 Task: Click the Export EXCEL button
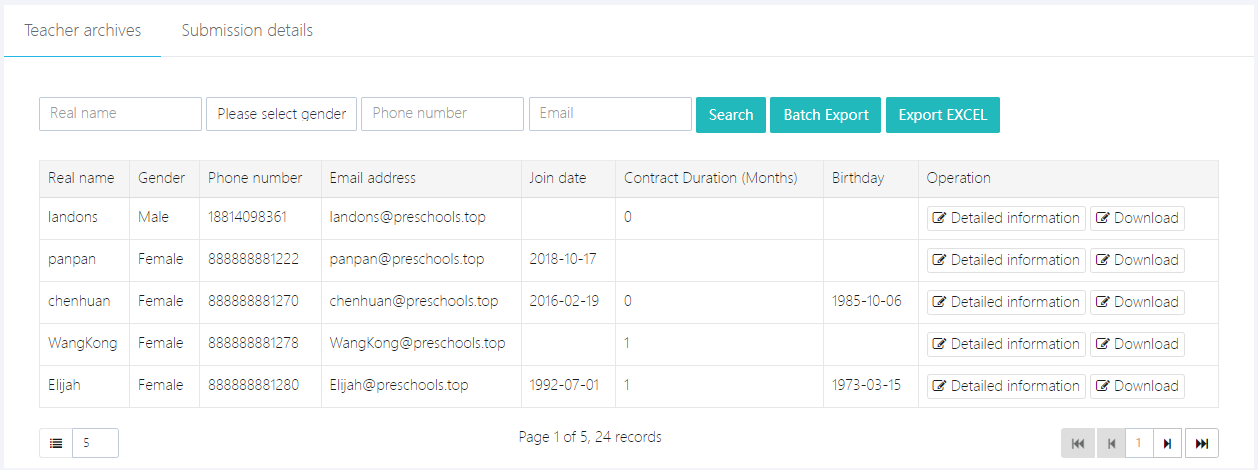tap(942, 115)
